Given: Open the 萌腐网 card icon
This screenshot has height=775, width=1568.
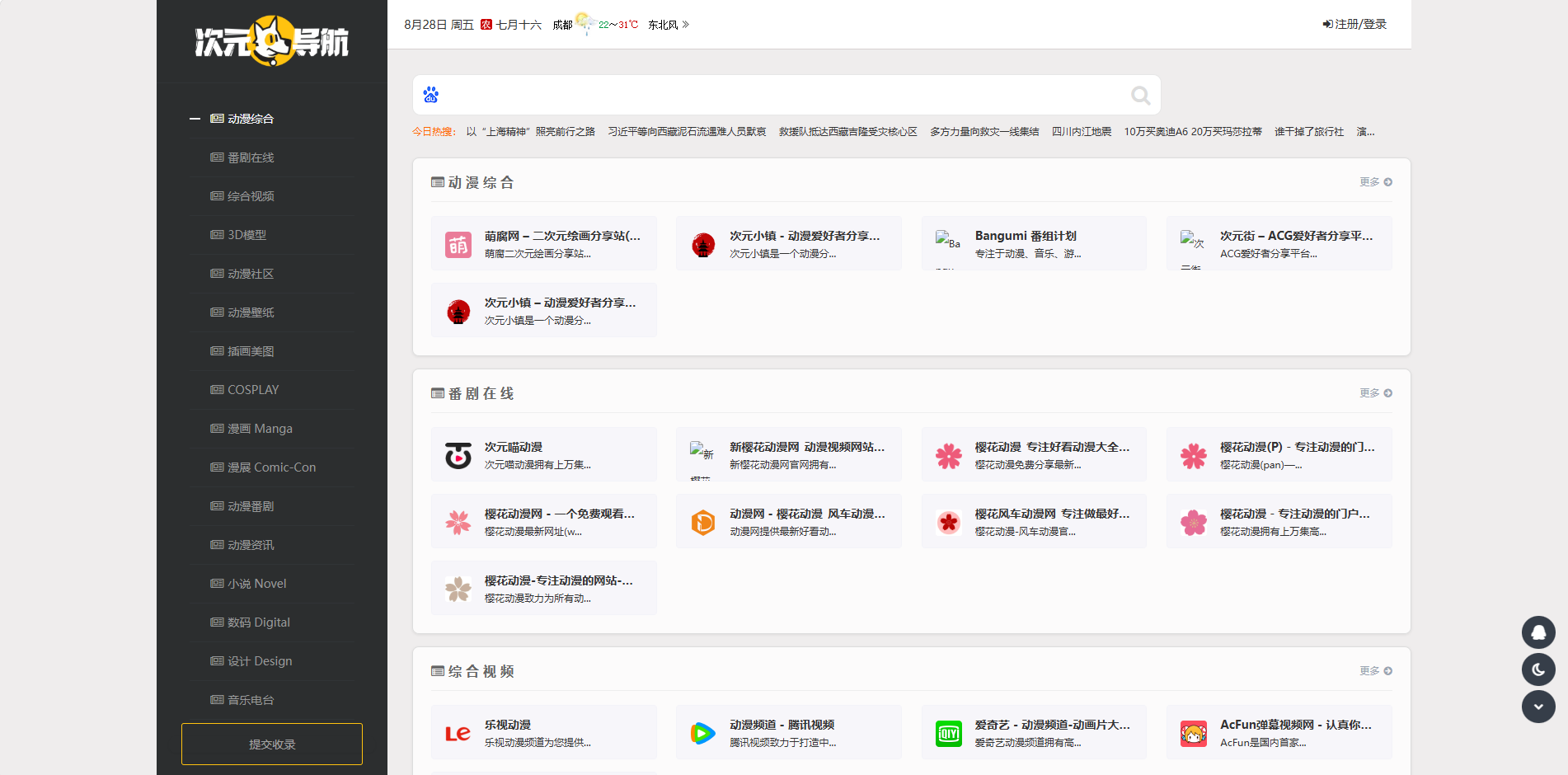Looking at the screenshot, I should [458, 244].
